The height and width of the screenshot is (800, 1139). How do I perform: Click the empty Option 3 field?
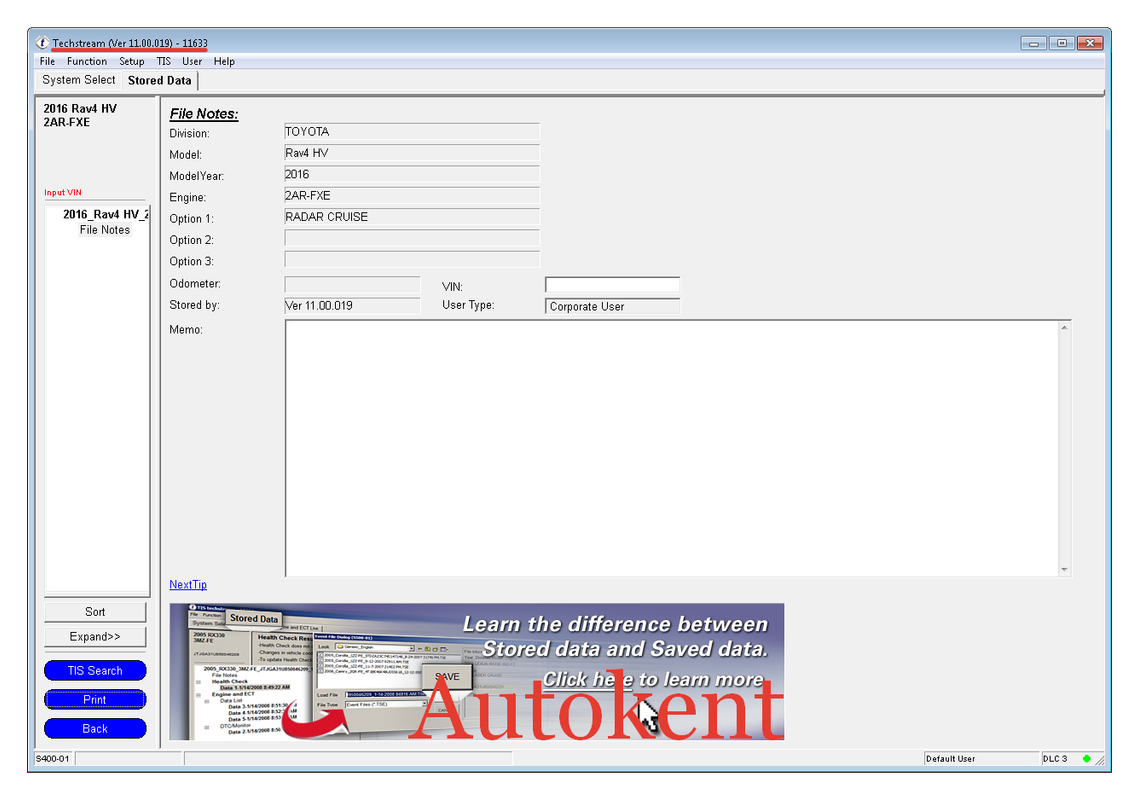tap(412, 259)
